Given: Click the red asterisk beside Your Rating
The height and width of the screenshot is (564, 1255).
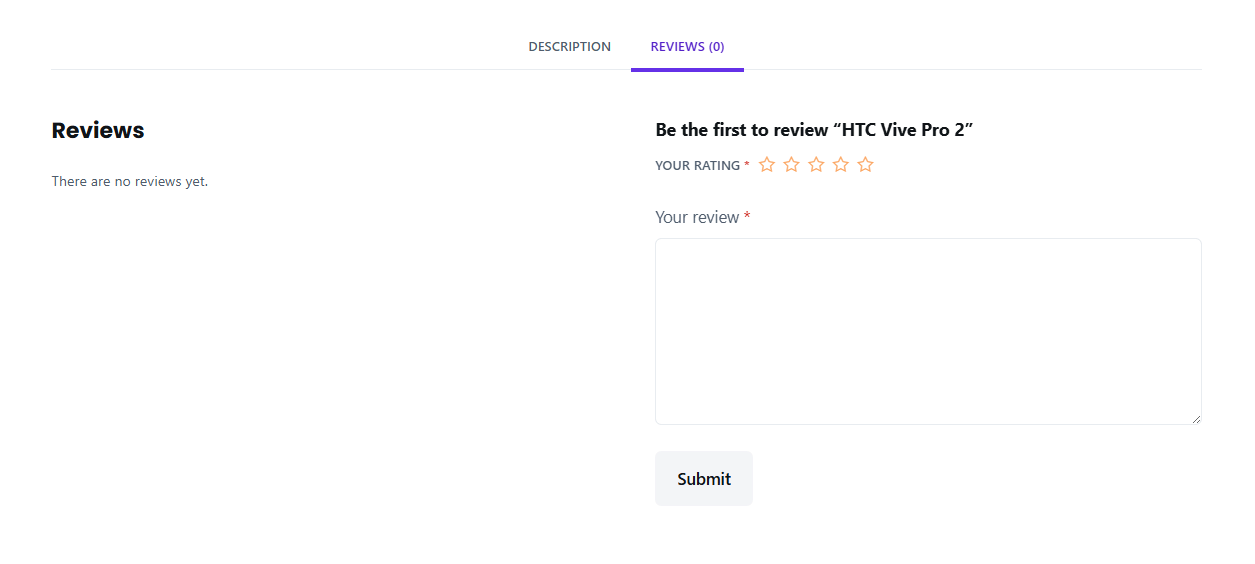Looking at the screenshot, I should click(x=747, y=165).
